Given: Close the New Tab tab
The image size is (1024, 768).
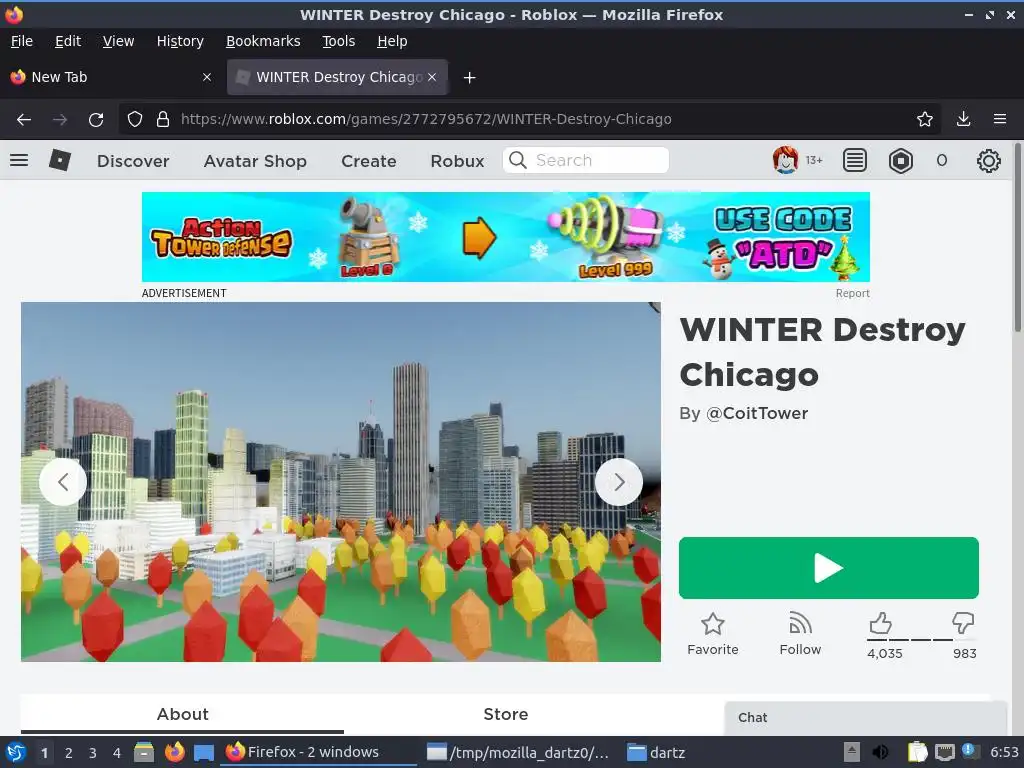Looking at the screenshot, I should [207, 77].
